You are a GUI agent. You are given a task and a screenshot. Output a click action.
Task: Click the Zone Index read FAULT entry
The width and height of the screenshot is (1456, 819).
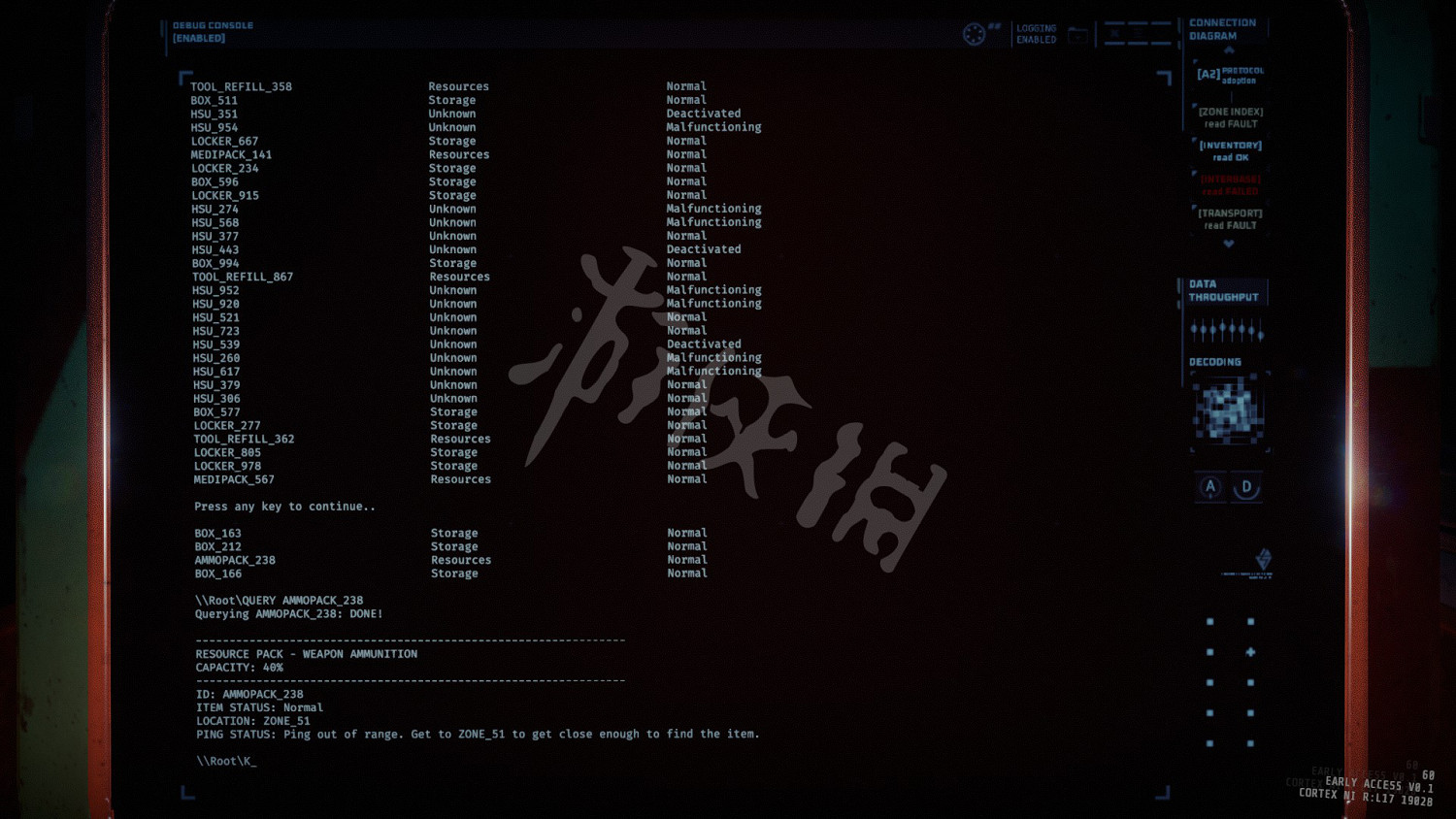1230,117
